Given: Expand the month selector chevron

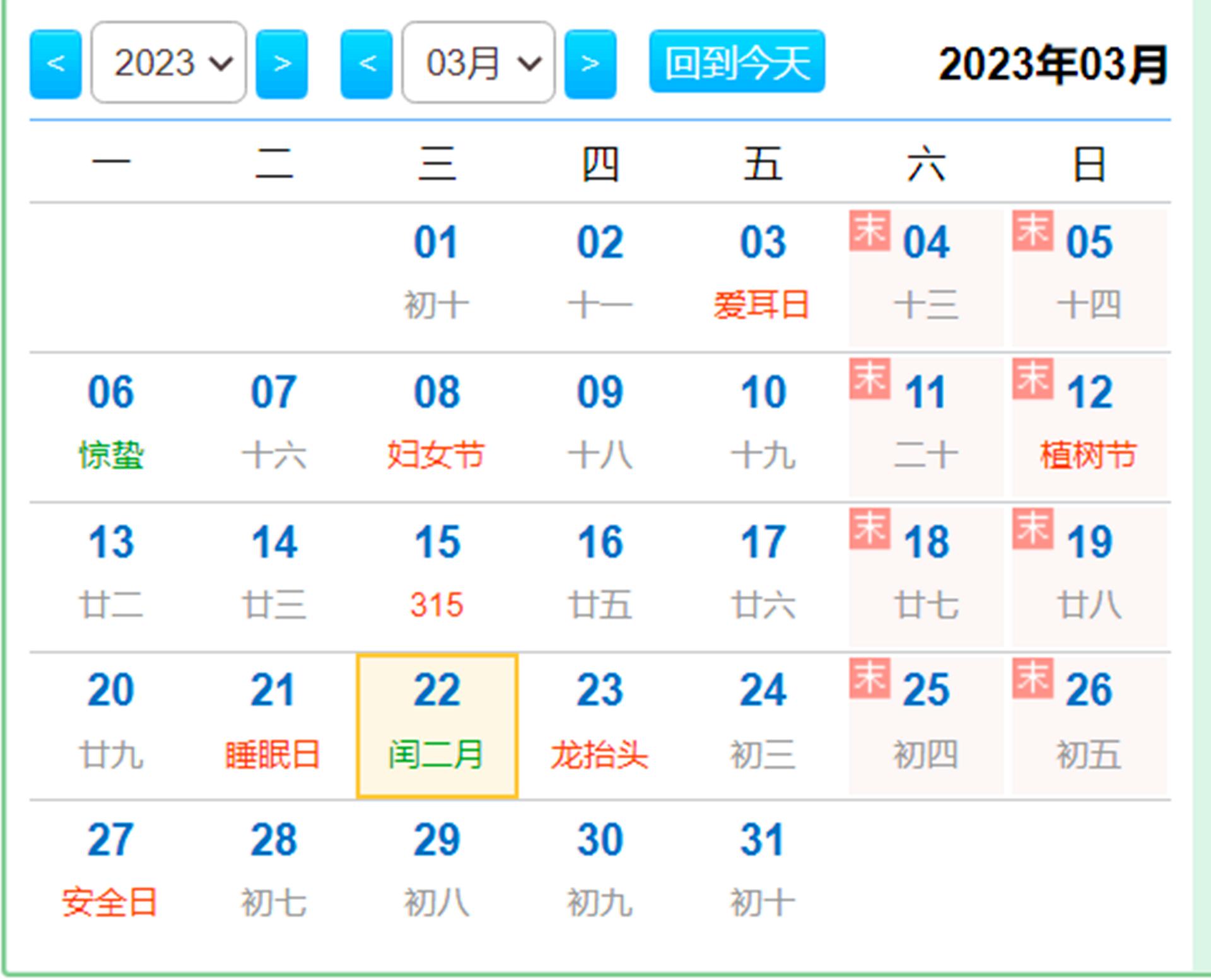Looking at the screenshot, I should pyautogui.click(x=530, y=64).
